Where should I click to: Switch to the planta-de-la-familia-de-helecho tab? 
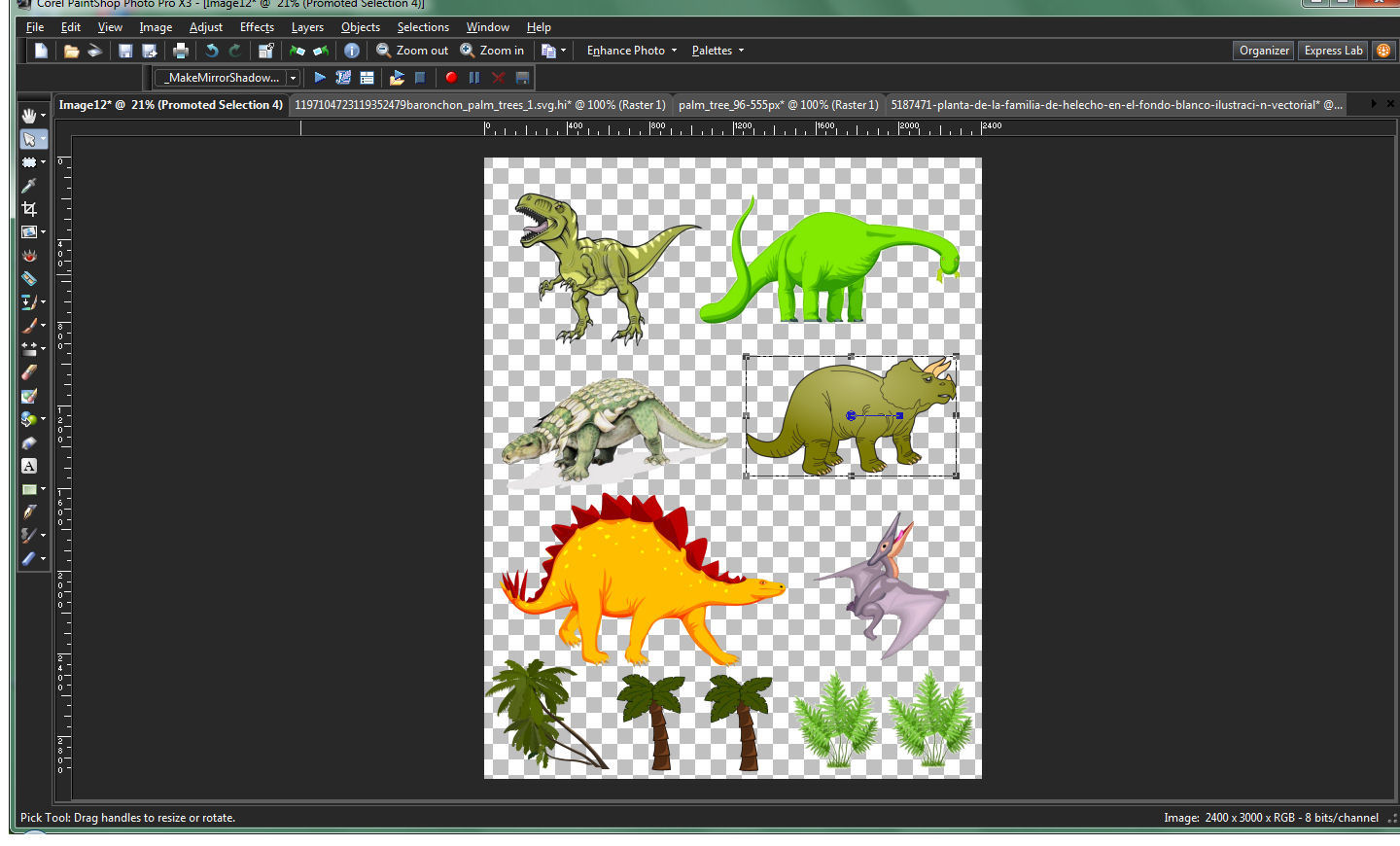1116,105
